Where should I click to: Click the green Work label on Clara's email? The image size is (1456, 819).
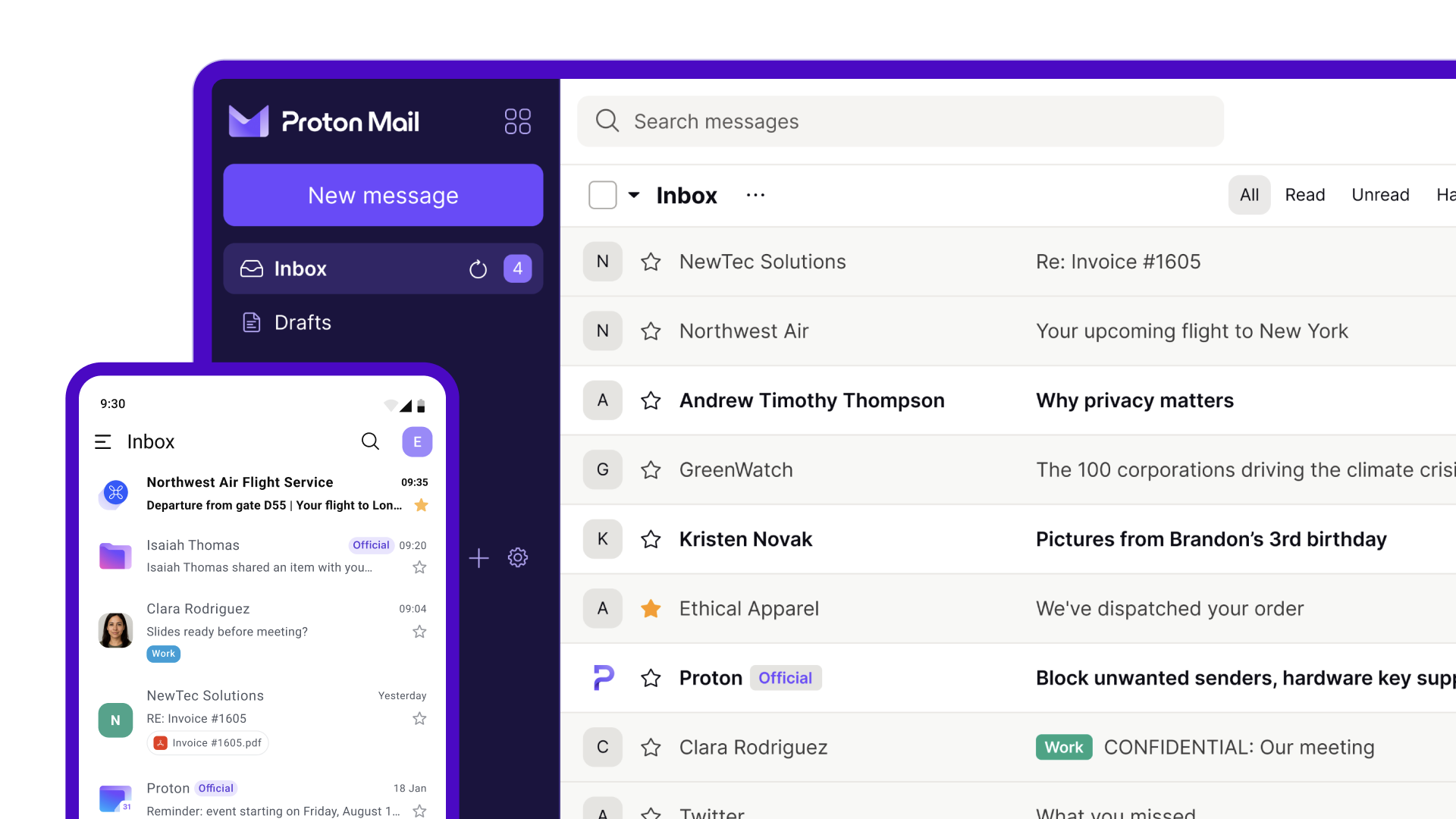[1064, 747]
